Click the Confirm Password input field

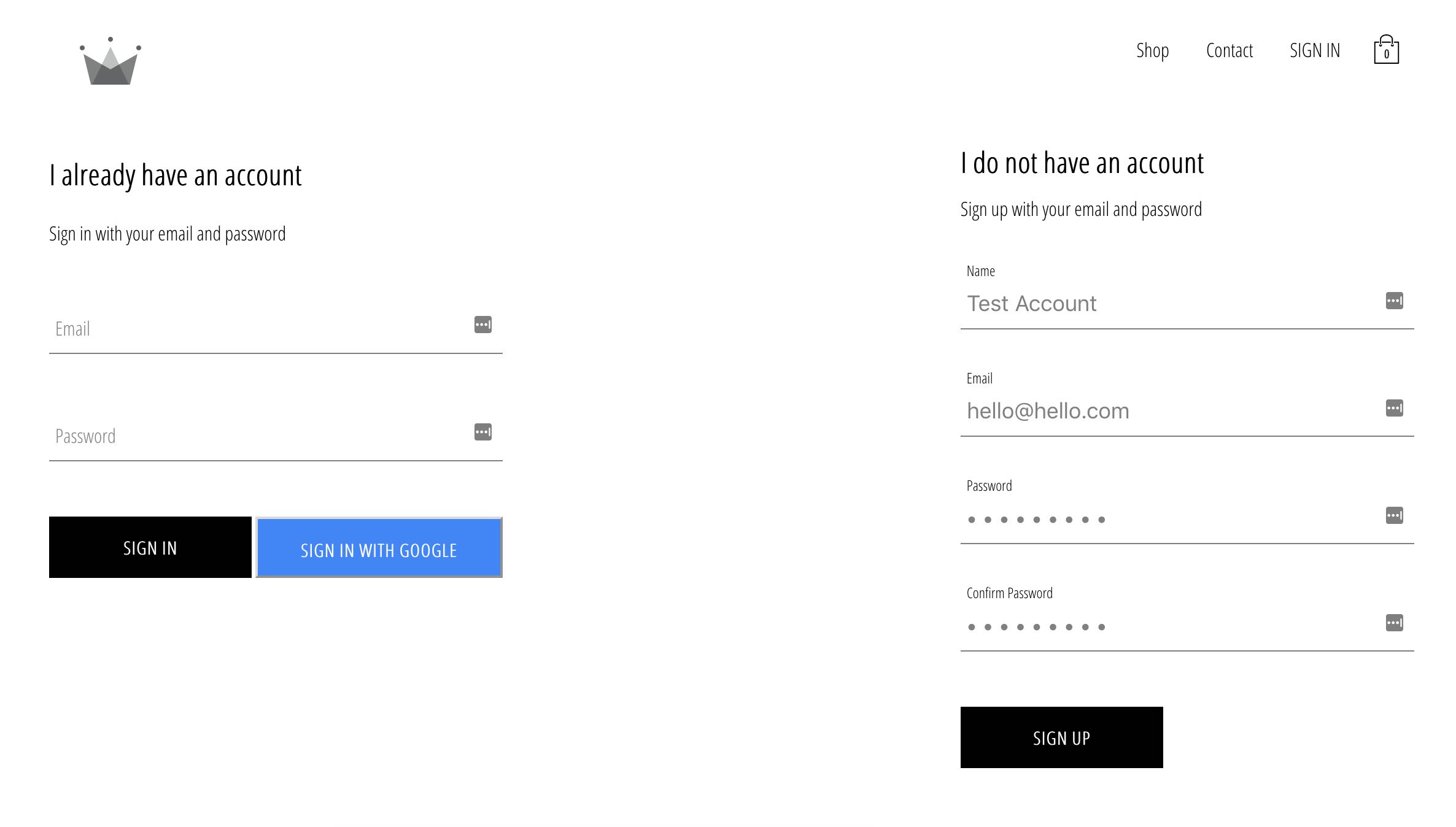pos(1166,626)
